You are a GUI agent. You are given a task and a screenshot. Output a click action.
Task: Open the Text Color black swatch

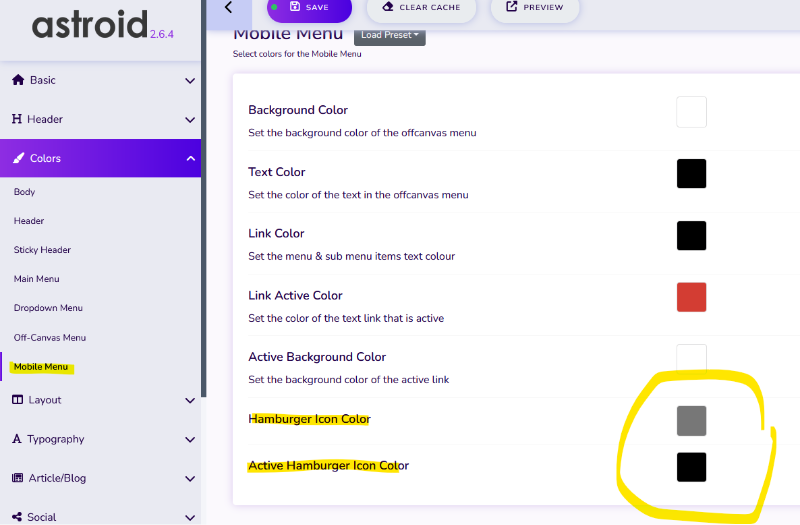pyautogui.click(x=691, y=173)
